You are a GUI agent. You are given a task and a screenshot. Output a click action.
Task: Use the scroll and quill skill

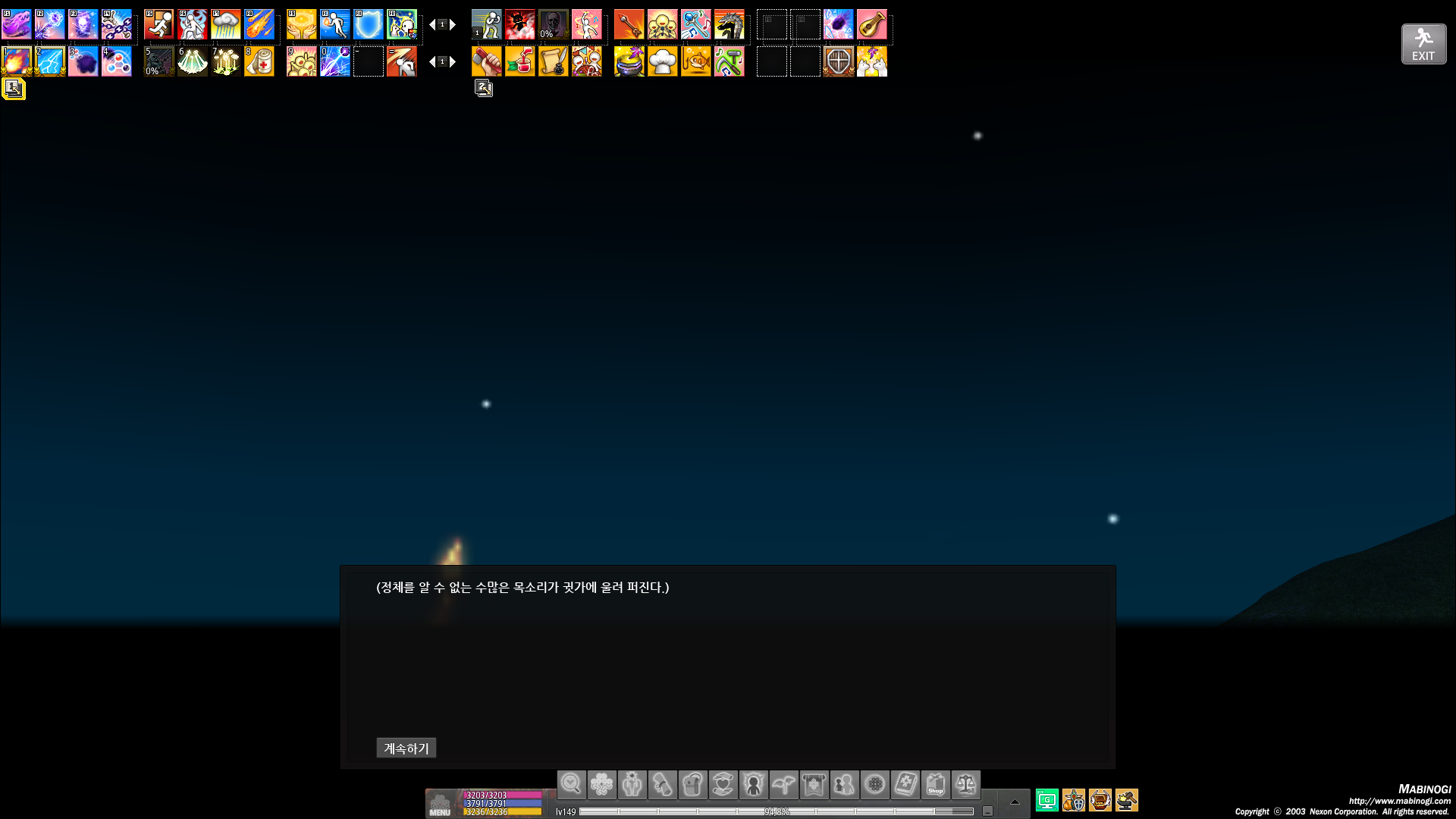coord(554,61)
